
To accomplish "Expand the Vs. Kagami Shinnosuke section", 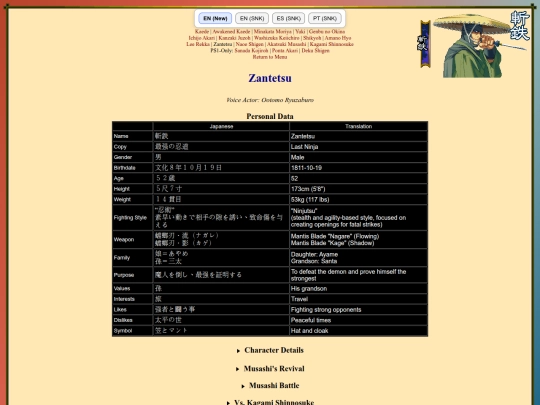I will tap(270, 402).
